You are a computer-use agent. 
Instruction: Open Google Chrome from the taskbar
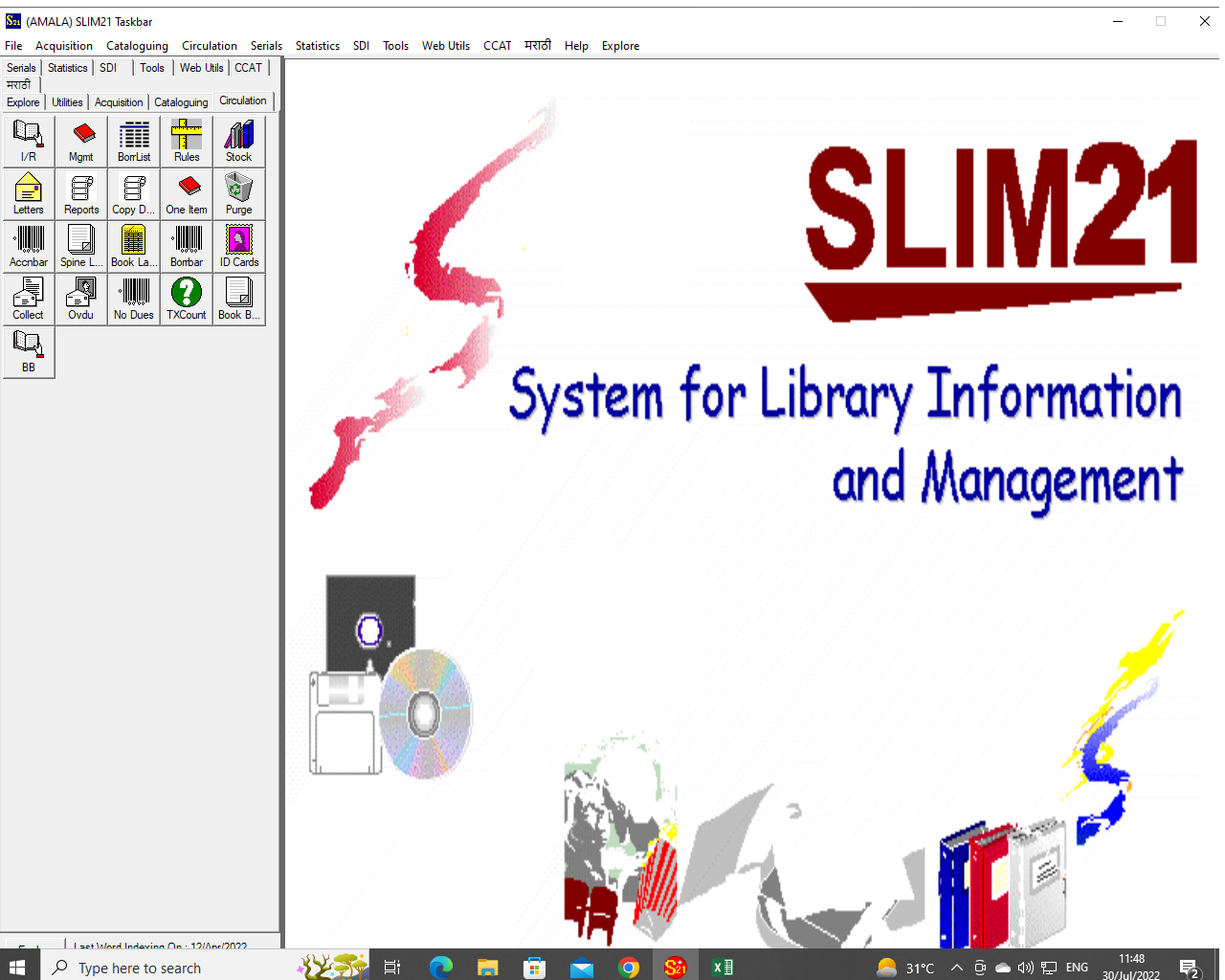(x=628, y=968)
